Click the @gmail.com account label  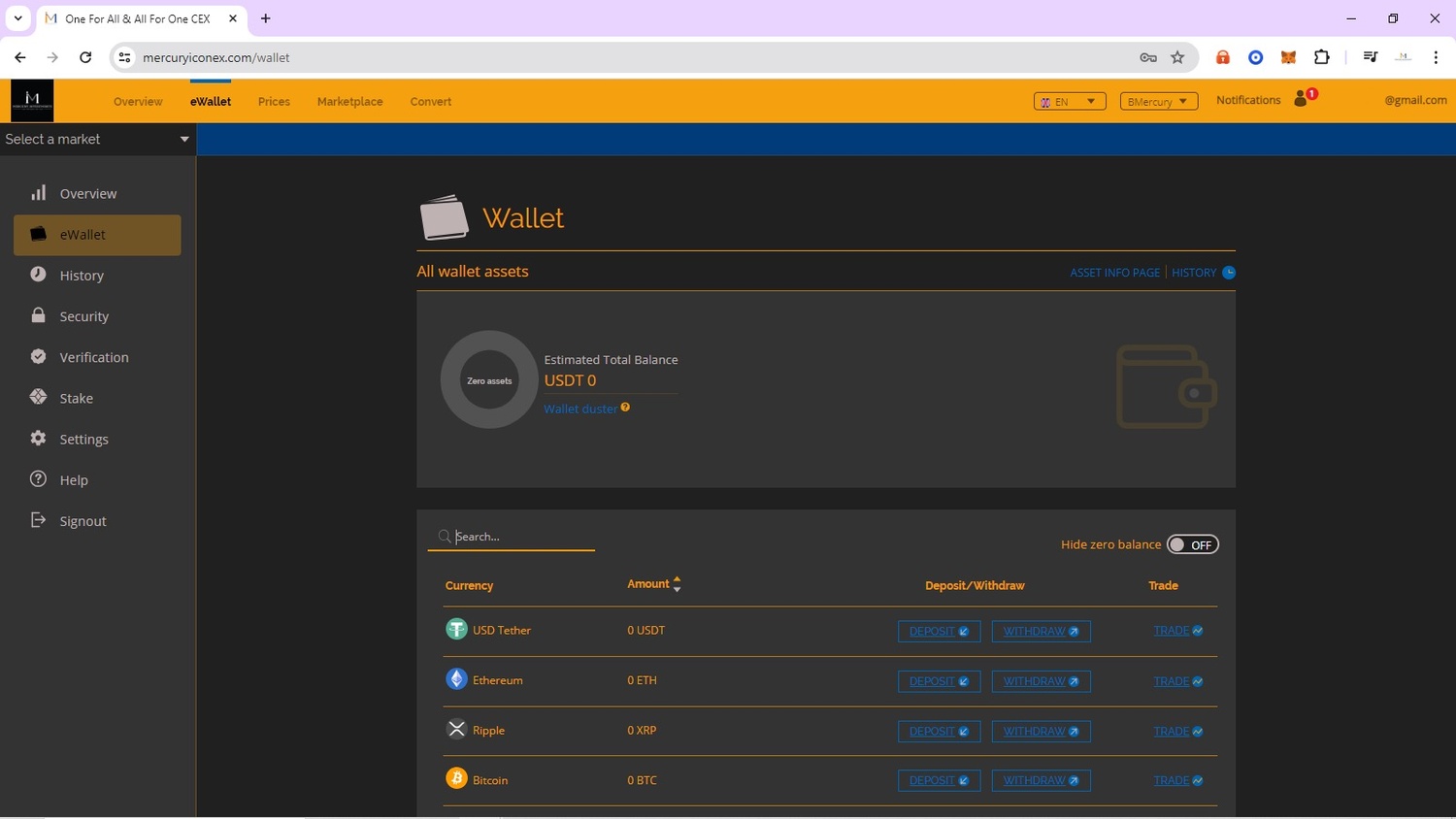pyautogui.click(x=1415, y=100)
